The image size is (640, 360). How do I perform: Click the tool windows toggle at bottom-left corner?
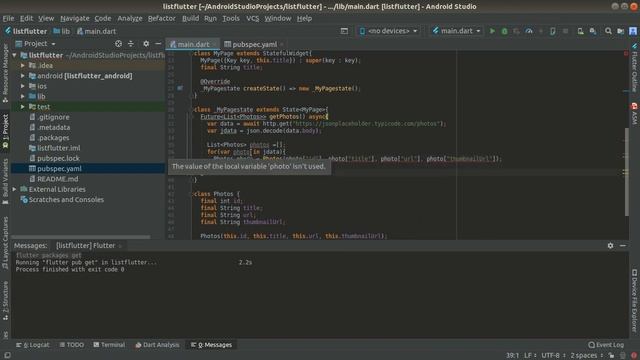pyautogui.click(x=7, y=356)
